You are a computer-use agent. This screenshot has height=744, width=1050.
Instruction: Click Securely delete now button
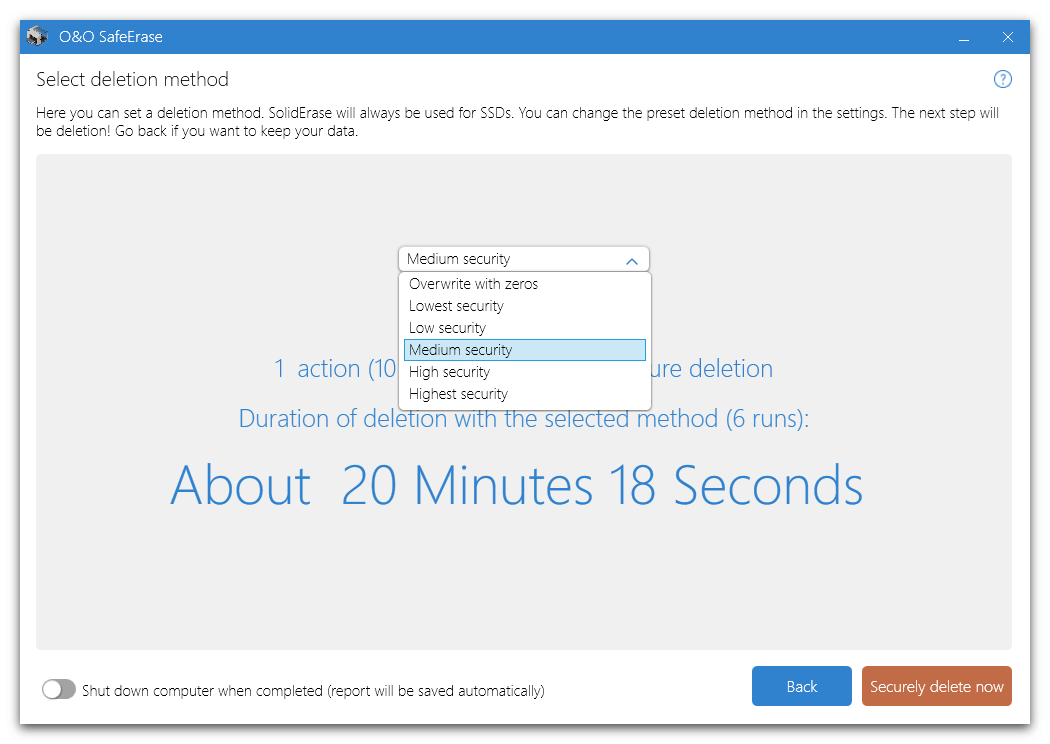point(936,686)
